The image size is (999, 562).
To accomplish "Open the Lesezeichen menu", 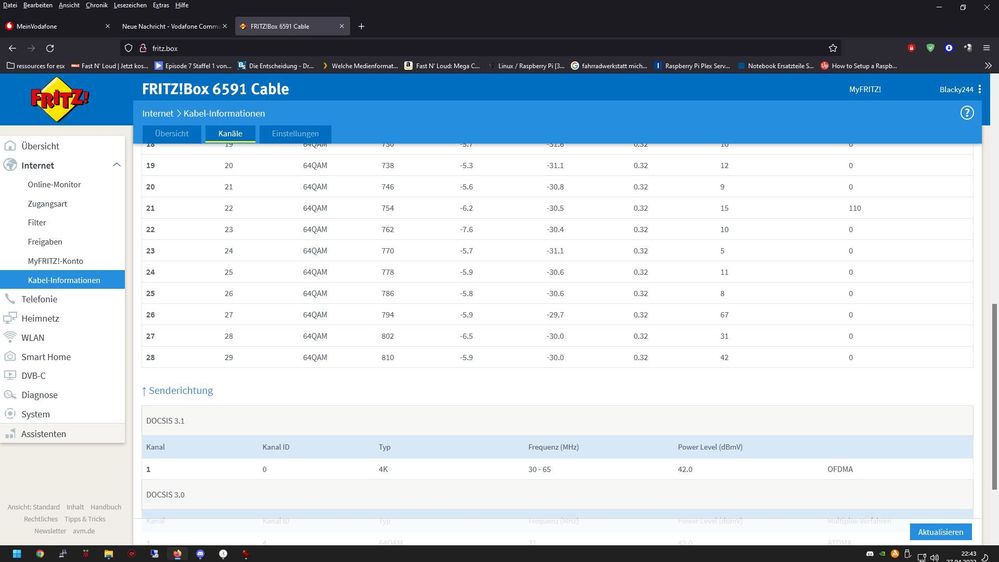I will pyautogui.click(x=130, y=5).
